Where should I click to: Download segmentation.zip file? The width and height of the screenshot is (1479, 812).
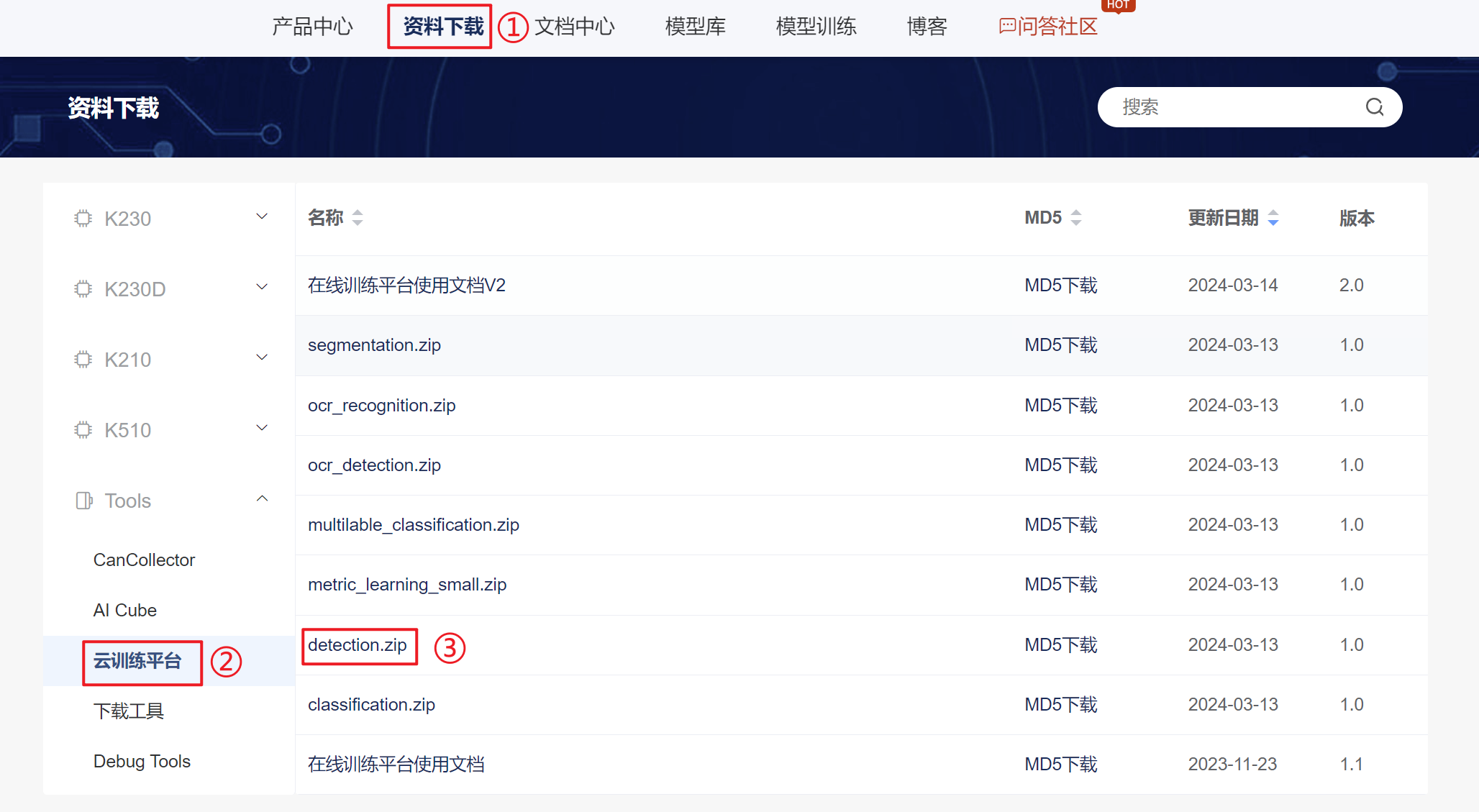[374, 345]
